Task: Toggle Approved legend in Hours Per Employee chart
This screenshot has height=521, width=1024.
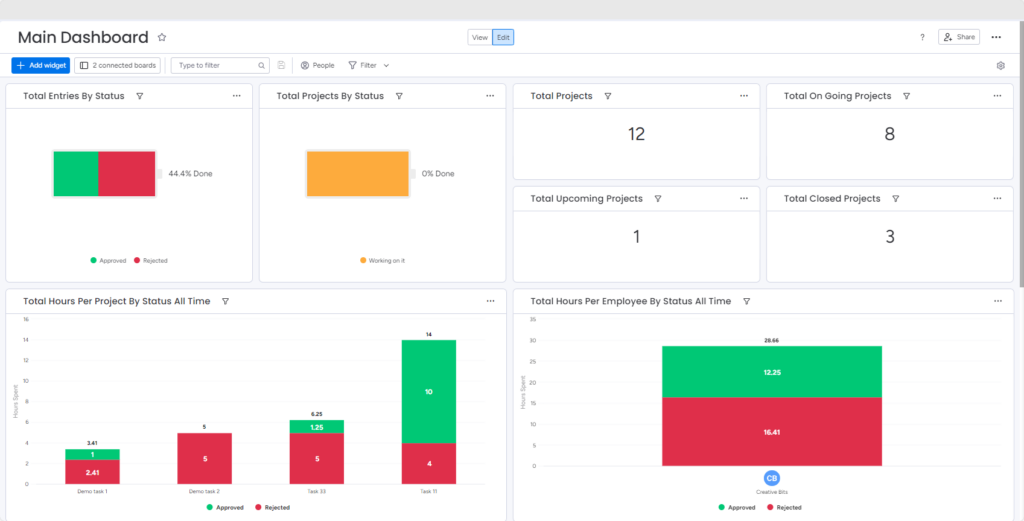Action: 737,507
